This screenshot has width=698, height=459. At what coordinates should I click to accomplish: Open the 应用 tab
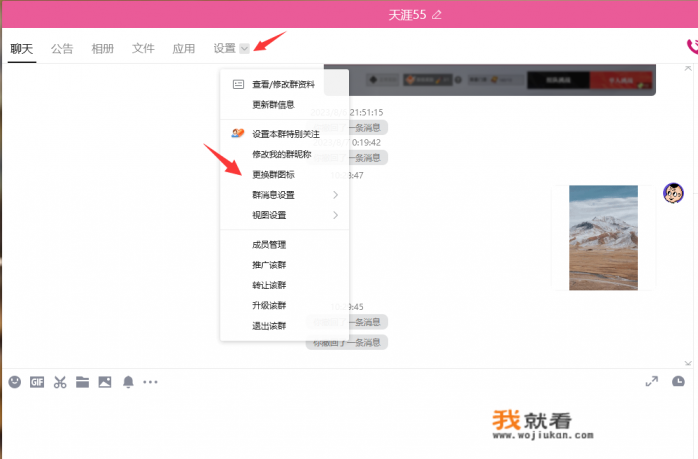pyautogui.click(x=183, y=49)
